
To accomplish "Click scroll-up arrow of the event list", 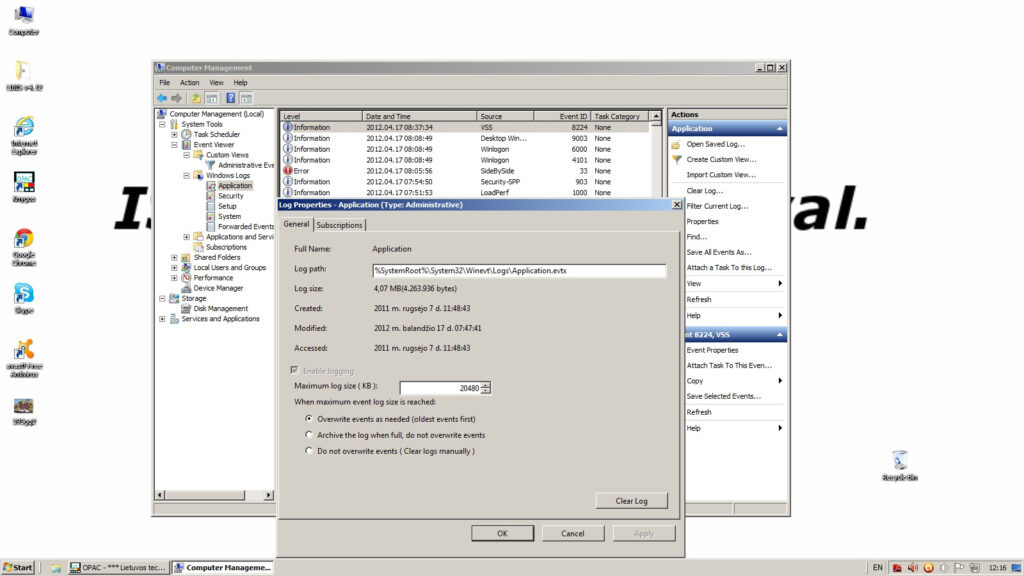I will click(x=656, y=116).
